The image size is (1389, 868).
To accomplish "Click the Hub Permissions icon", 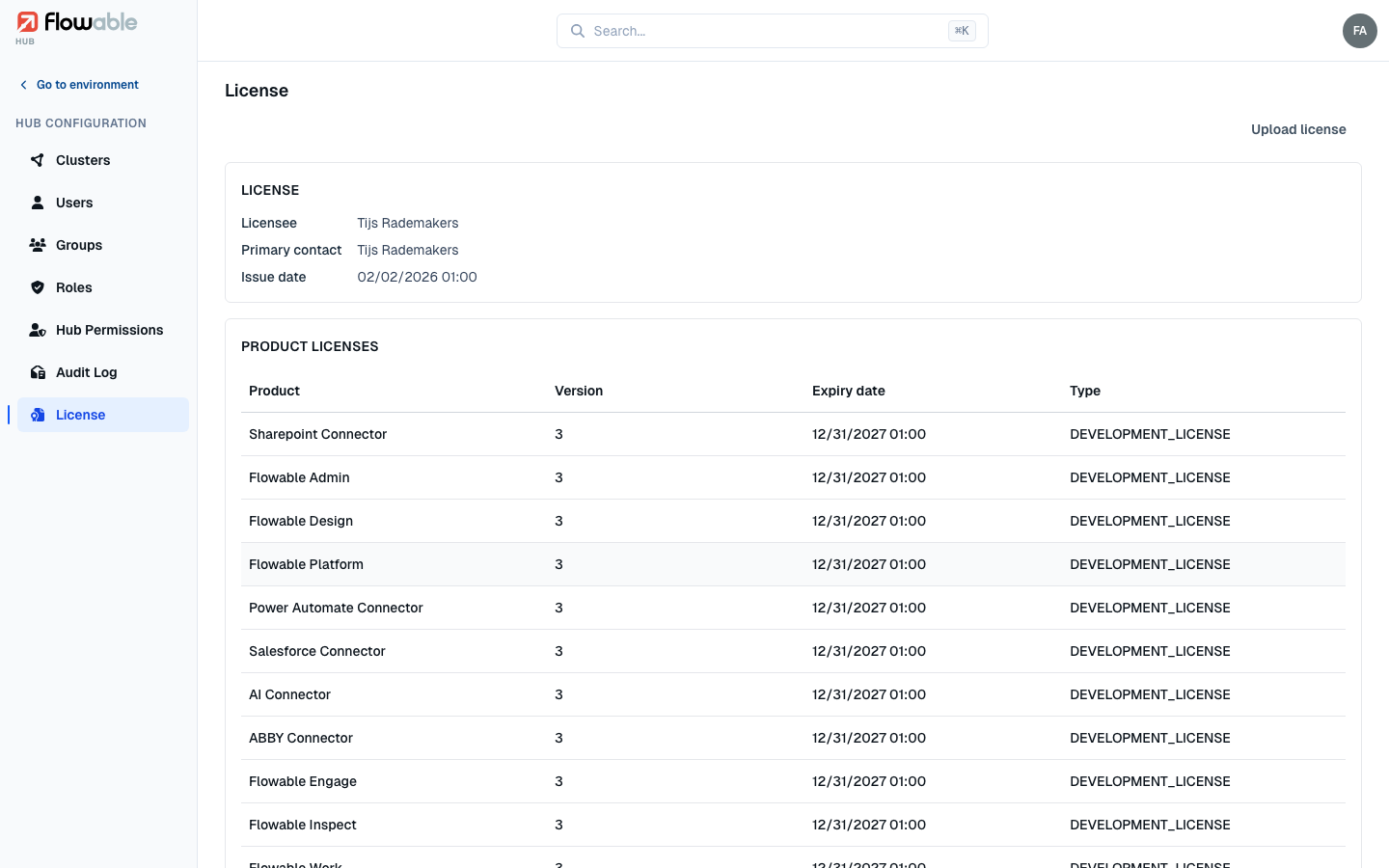I will pyautogui.click(x=38, y=330).
